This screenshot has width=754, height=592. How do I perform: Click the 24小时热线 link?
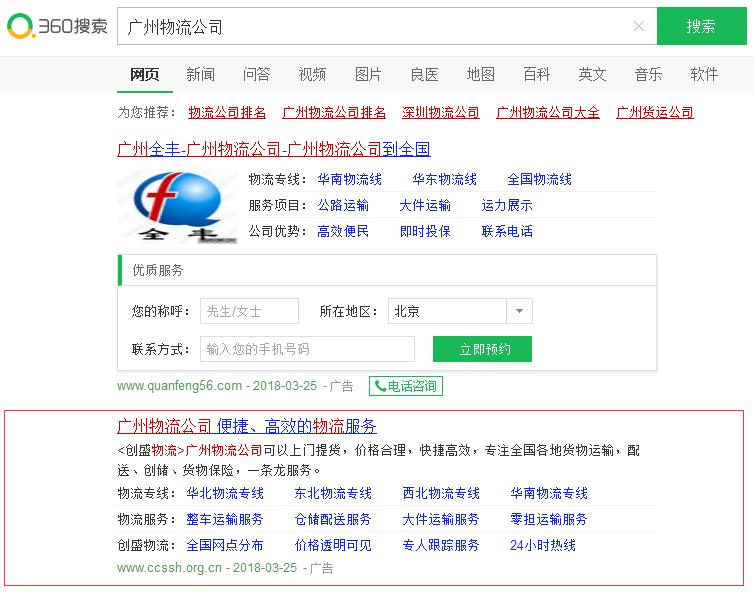click(542, 545)
